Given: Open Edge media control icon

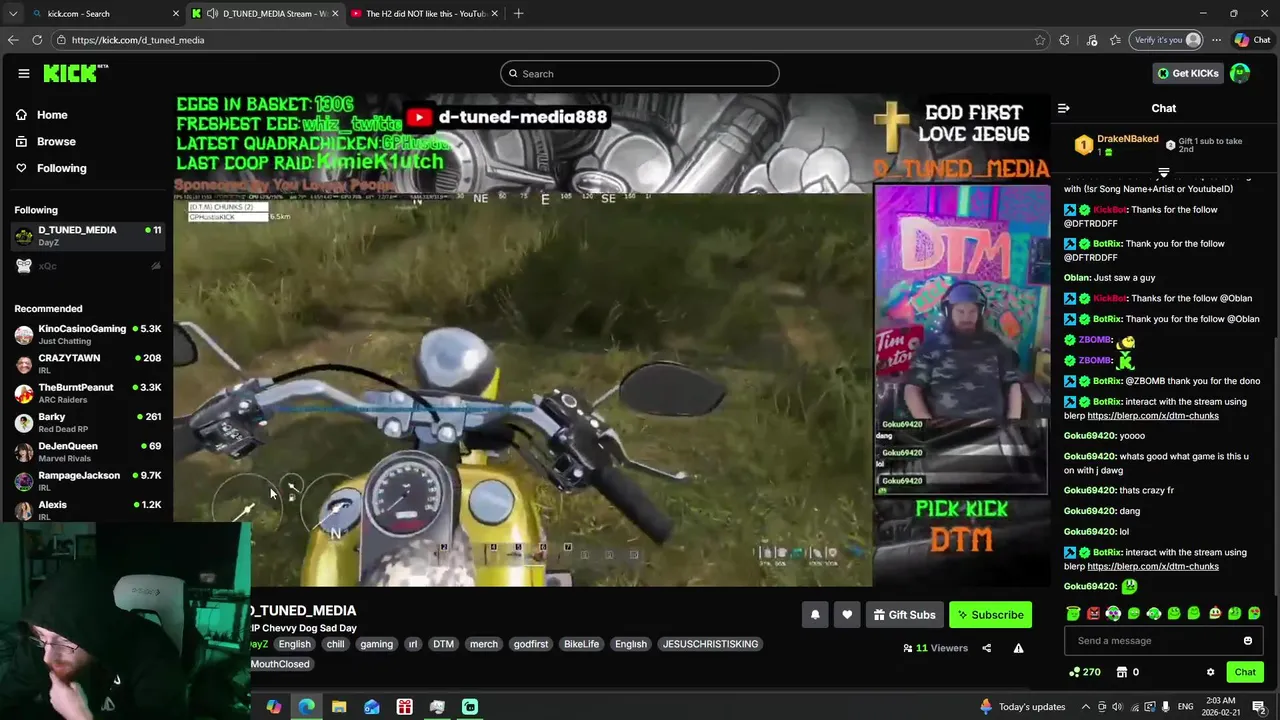Looking at the screenshot, I should coord(1091,40).
